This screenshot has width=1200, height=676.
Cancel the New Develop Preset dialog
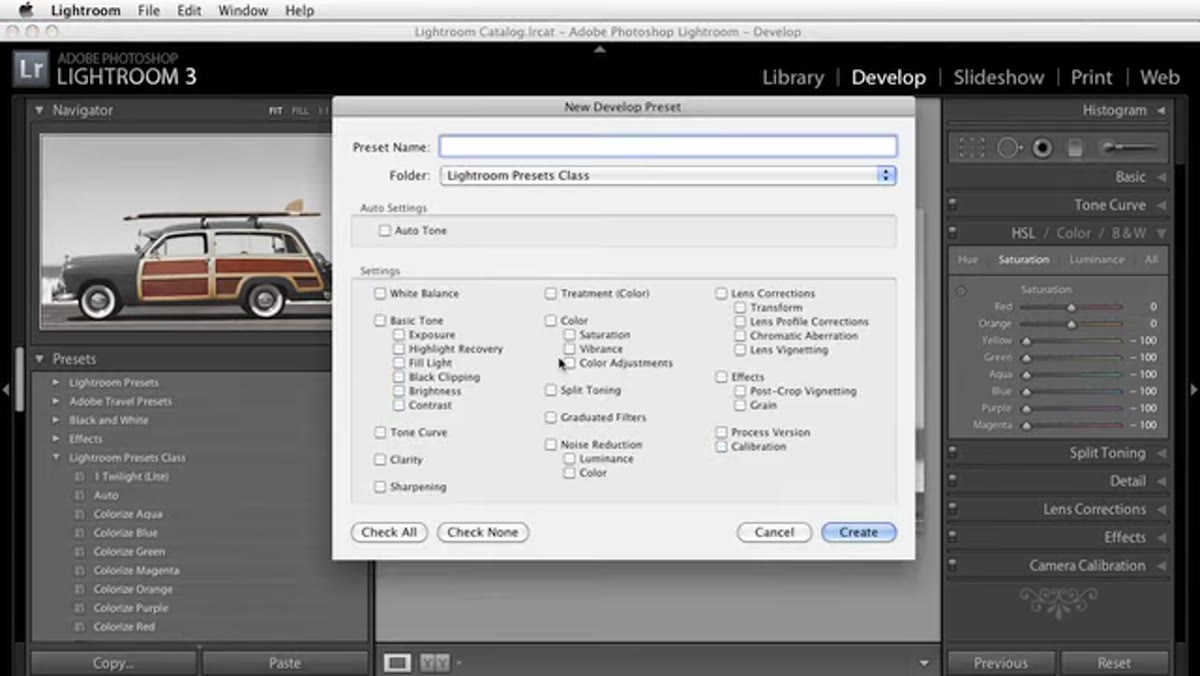(x=774, y=533)
